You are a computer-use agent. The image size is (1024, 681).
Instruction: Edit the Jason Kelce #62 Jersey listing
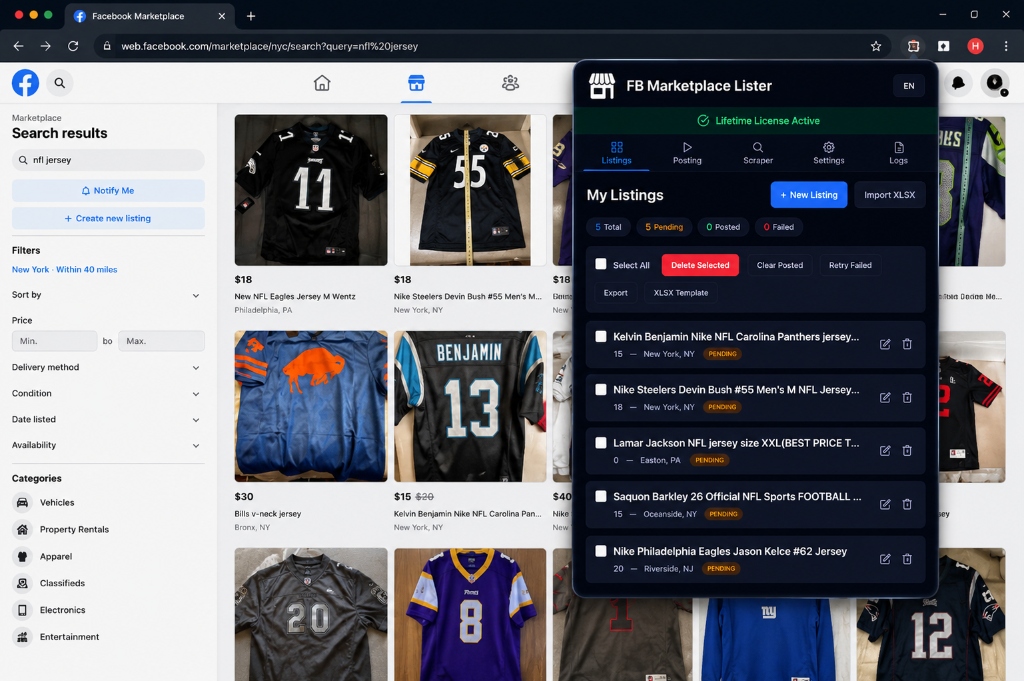point(885,559)
